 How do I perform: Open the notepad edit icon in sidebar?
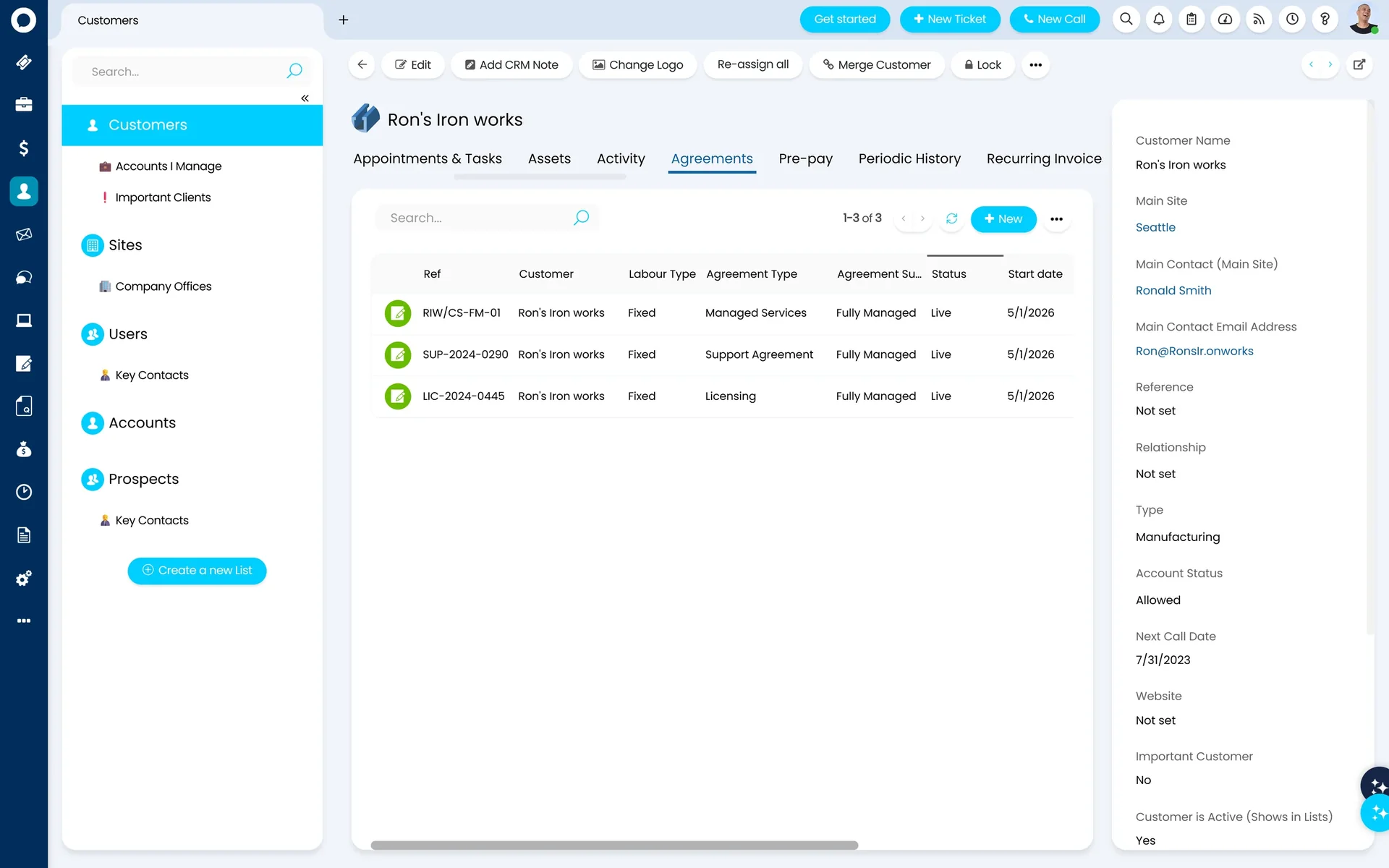[x=24, y=363]
